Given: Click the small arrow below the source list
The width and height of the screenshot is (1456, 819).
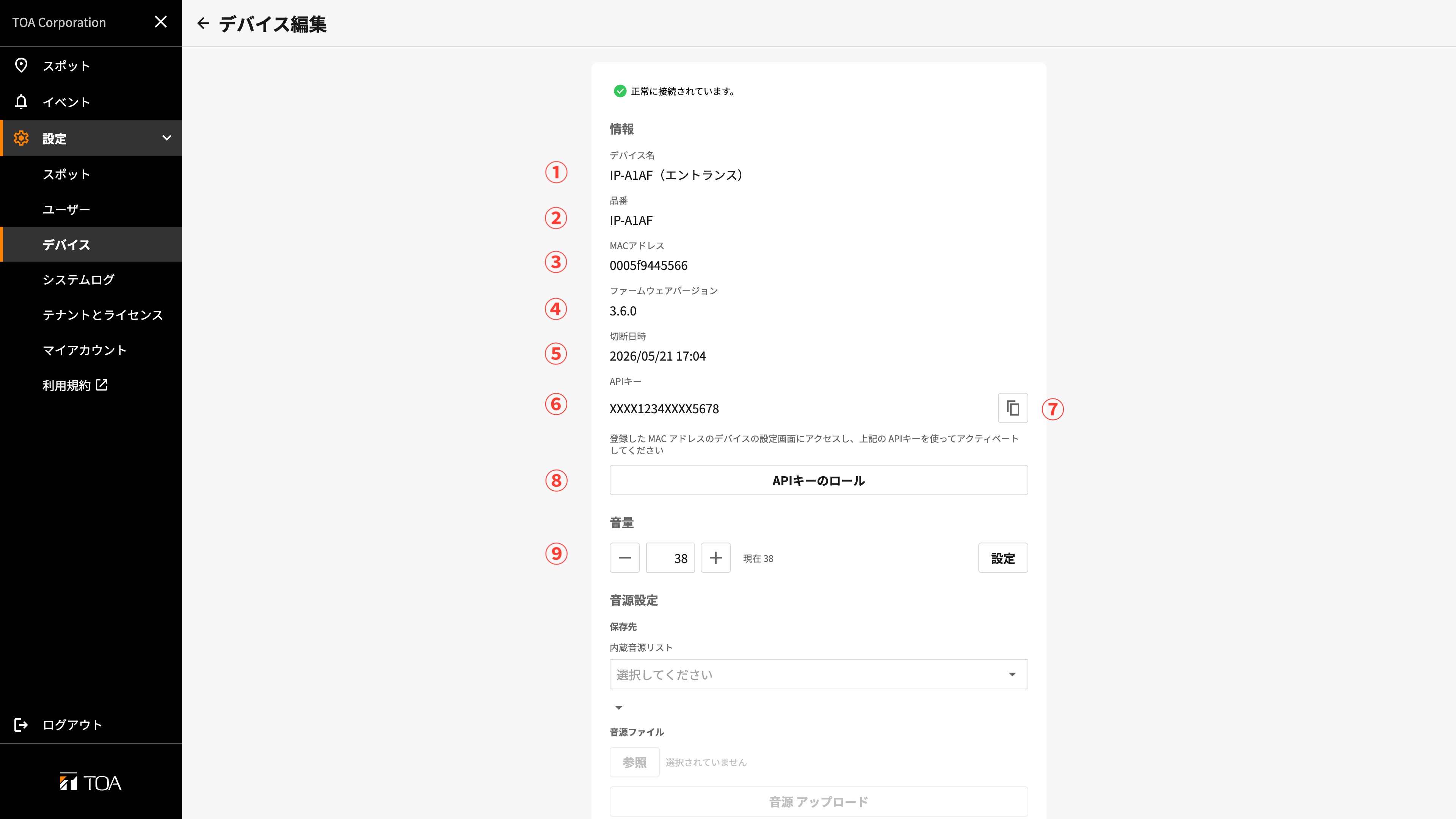Looking at the screenshot, I should [618, 708].
